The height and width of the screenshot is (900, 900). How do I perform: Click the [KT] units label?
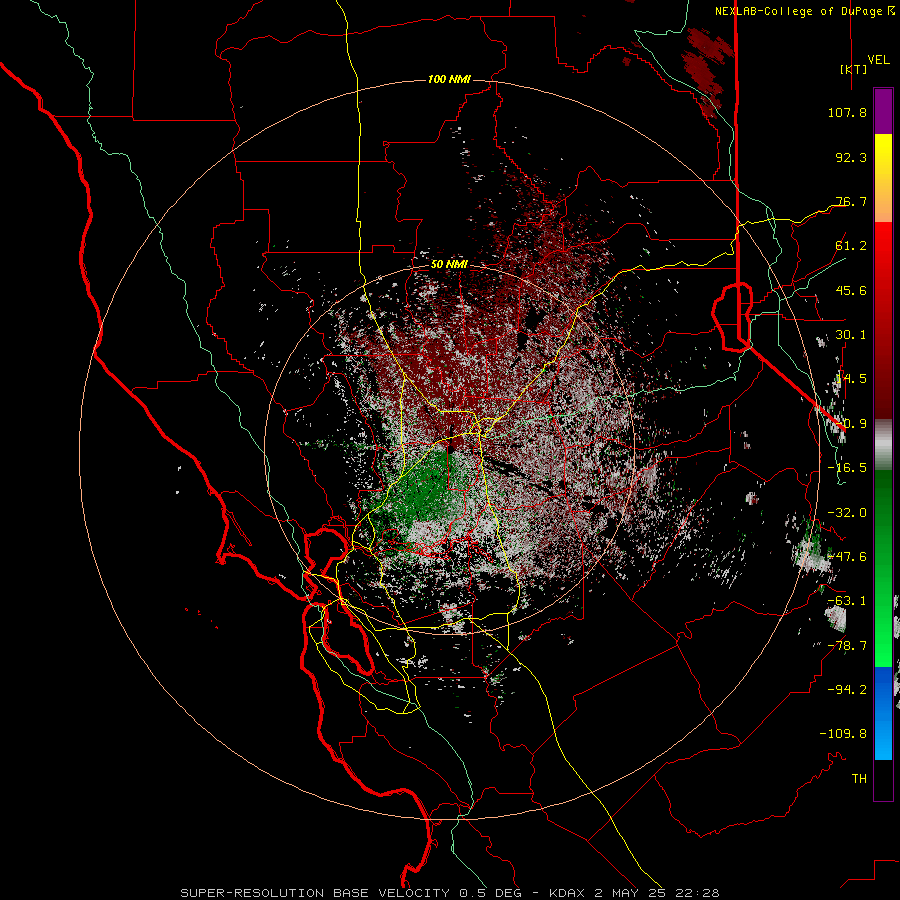click(853, 69)
